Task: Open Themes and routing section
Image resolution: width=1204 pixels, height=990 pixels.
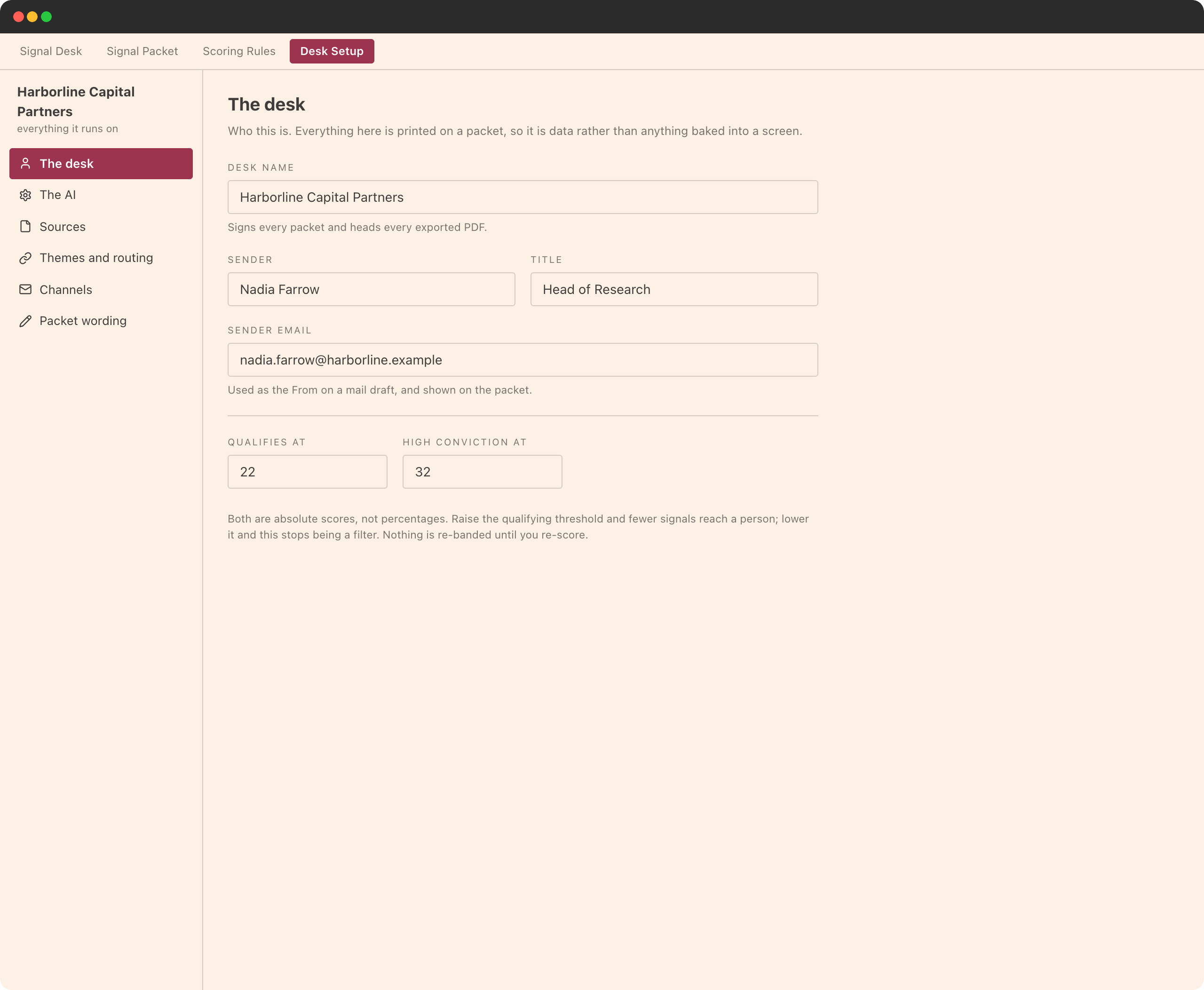Action: [x=101, y=258]
